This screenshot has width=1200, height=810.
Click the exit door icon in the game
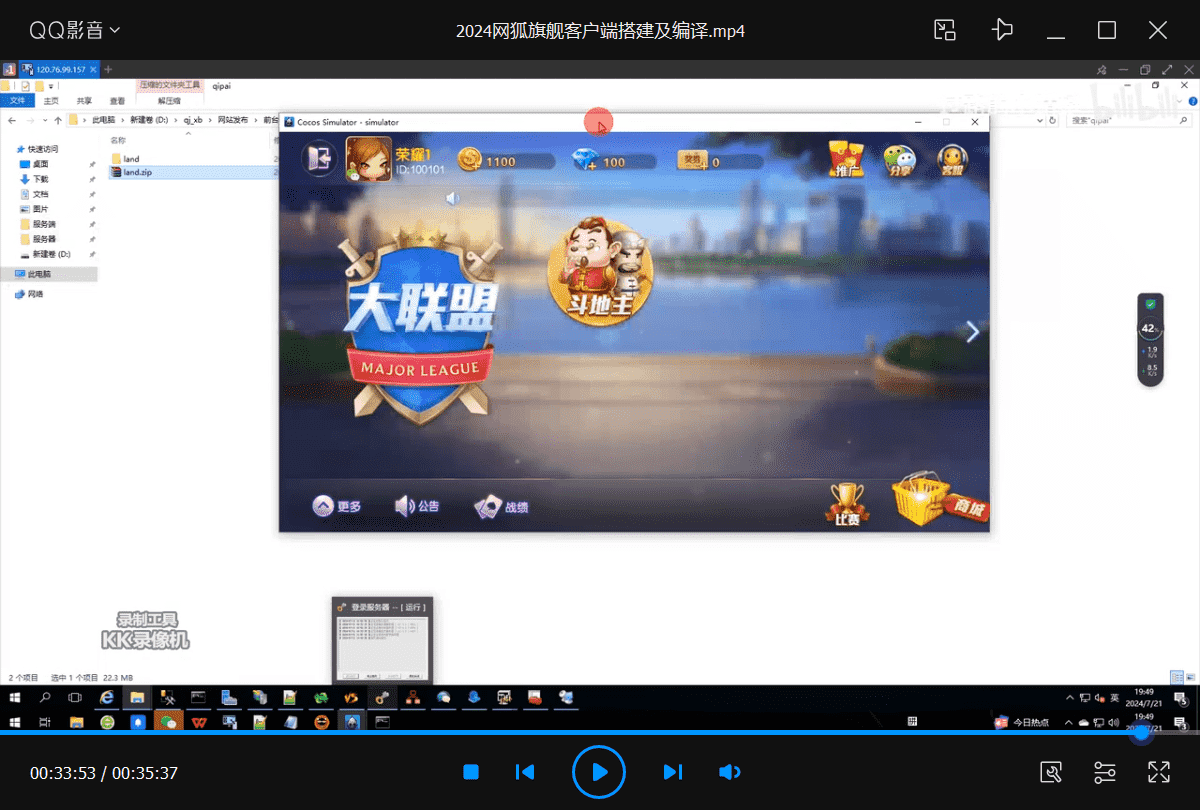pos(321,159)
